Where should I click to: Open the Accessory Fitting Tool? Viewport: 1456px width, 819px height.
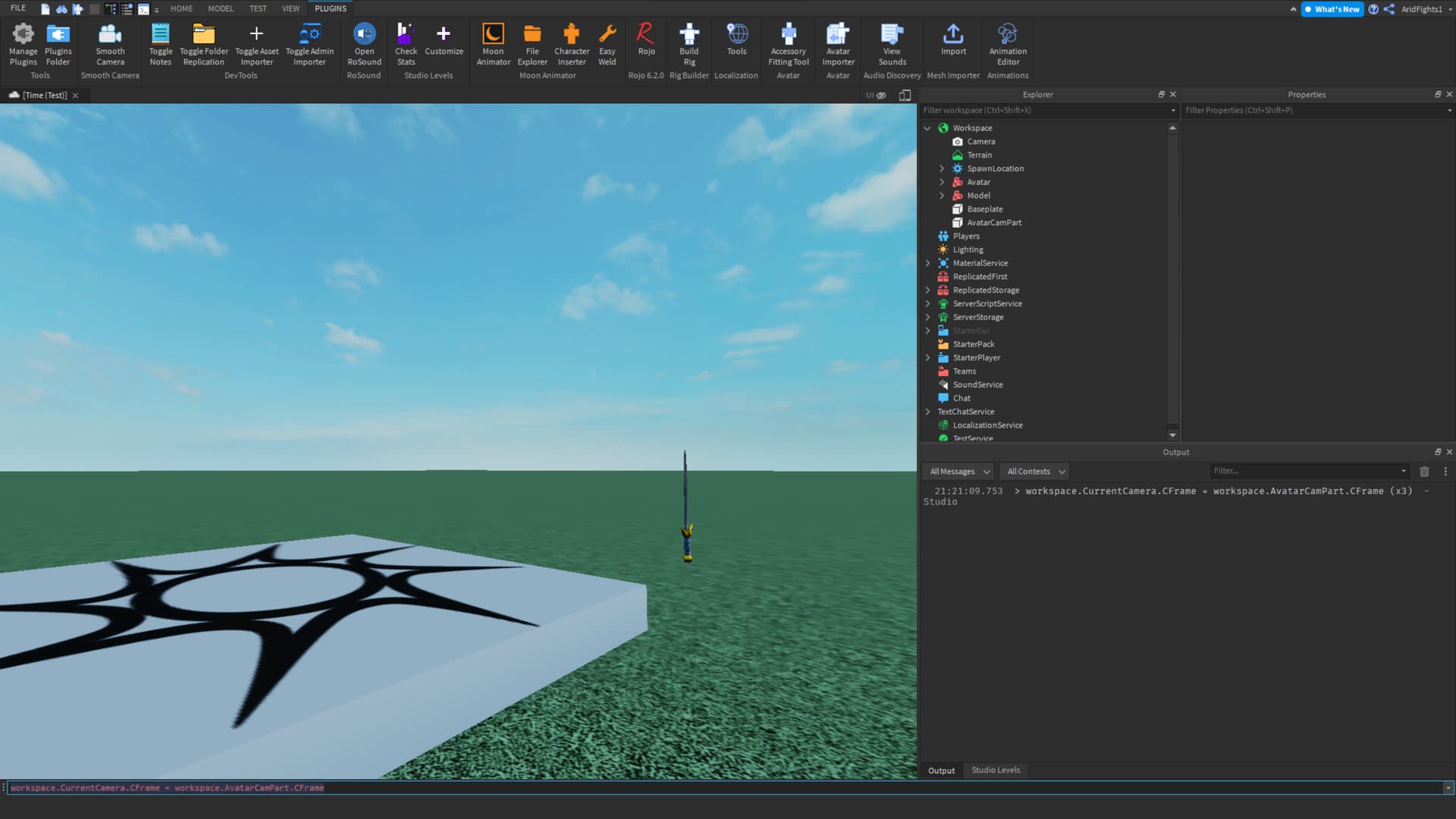[788, 43]
